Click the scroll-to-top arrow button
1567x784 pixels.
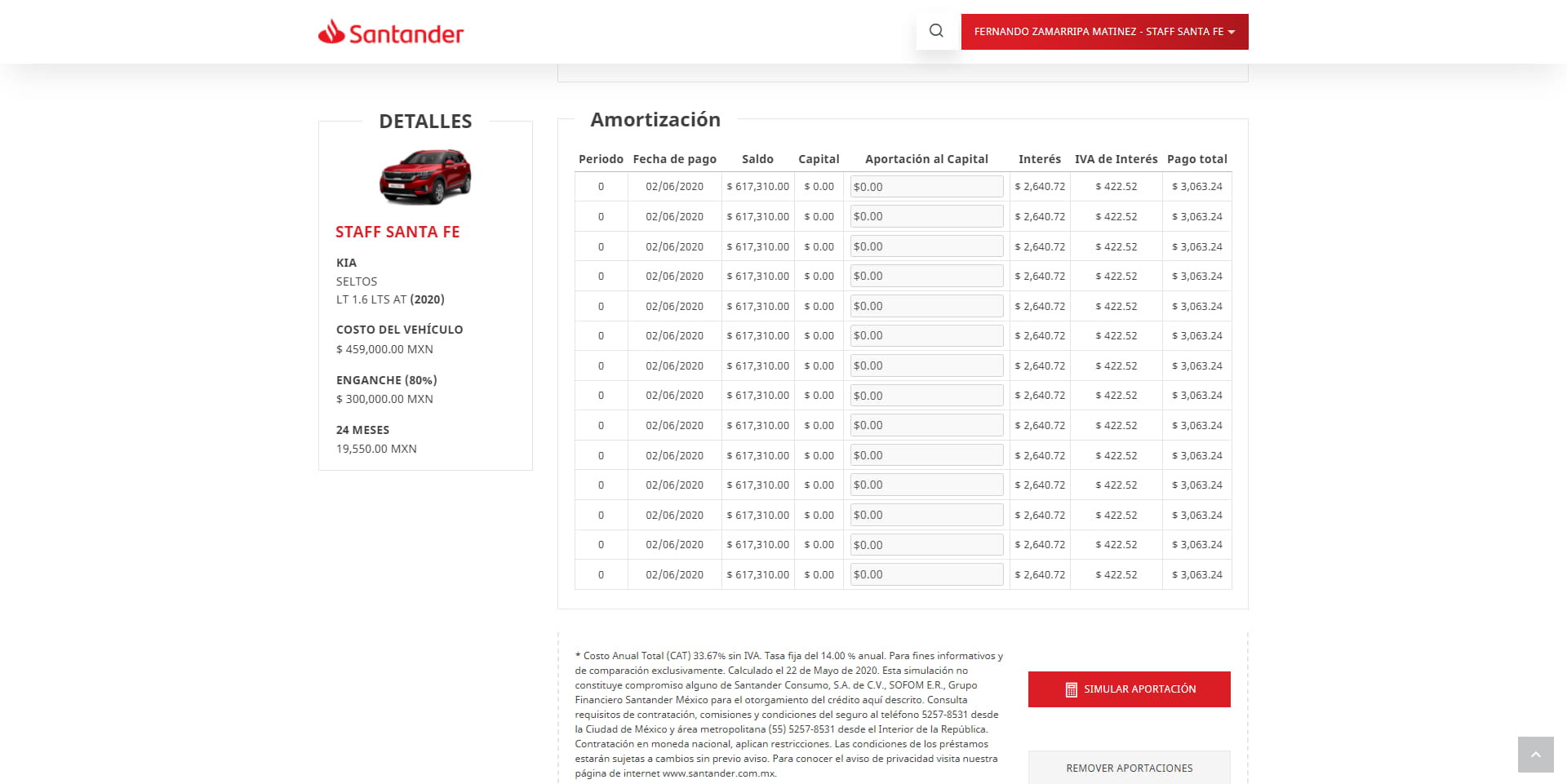(1535, 755)
